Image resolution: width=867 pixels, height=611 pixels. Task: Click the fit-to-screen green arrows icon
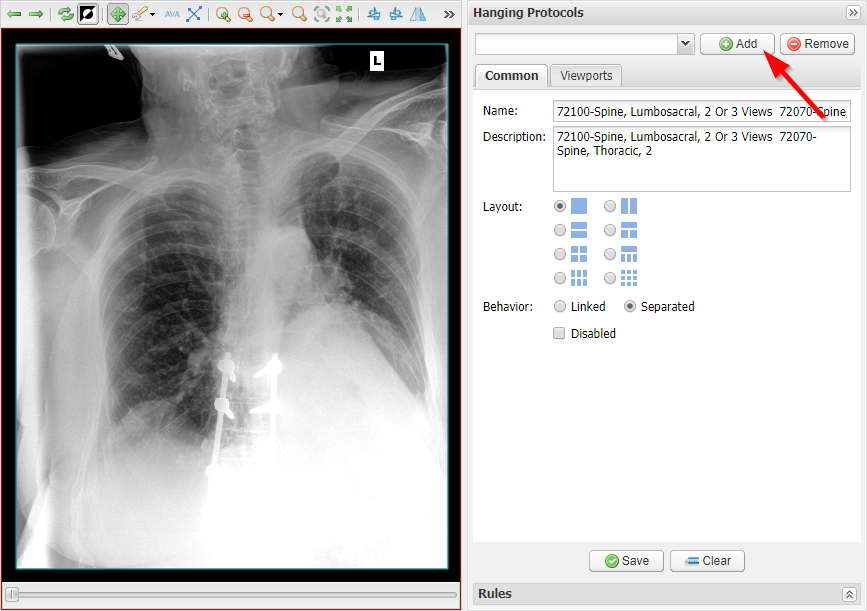(x=344, y=14)
